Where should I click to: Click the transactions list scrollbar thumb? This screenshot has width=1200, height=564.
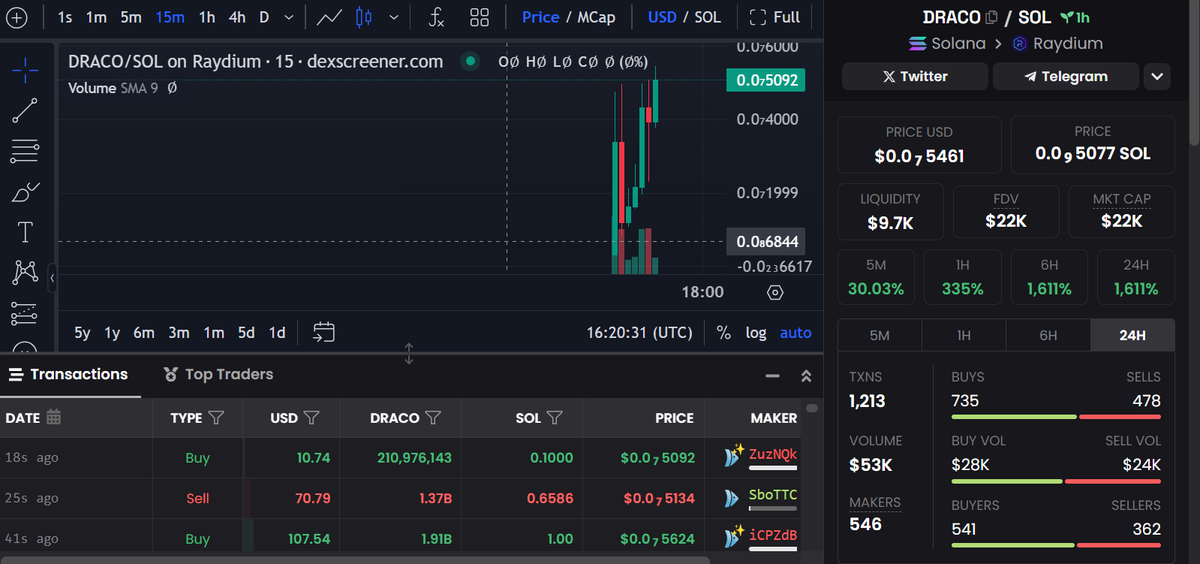pos(812,408)
